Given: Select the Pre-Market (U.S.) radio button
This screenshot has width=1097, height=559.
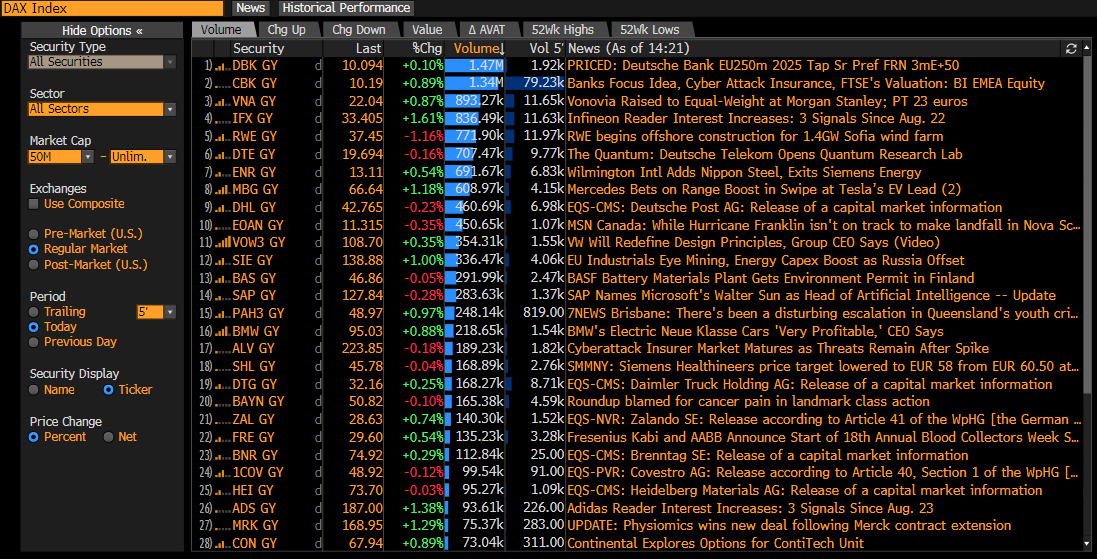Looking at the screenshot, I should click(33, 234).
